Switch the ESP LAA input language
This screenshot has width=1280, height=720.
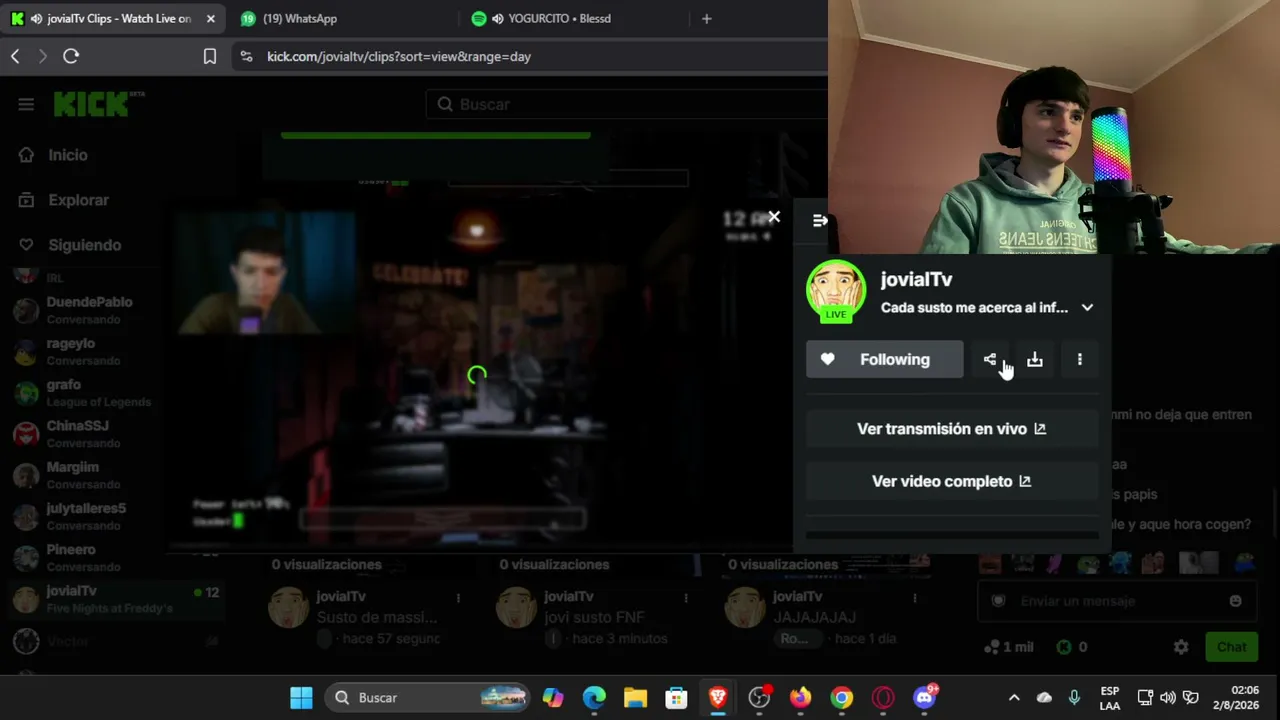coord(1110,698)
